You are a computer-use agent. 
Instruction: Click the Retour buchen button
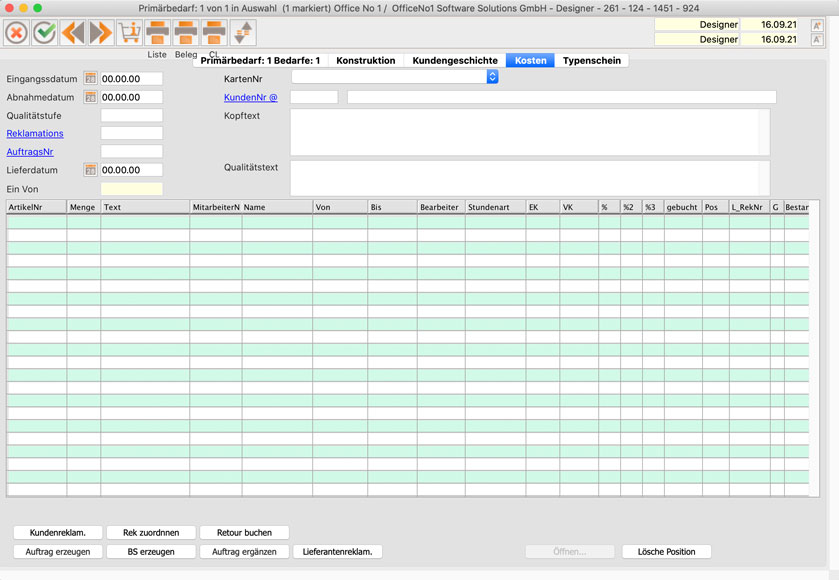click(x=245, y=532)
